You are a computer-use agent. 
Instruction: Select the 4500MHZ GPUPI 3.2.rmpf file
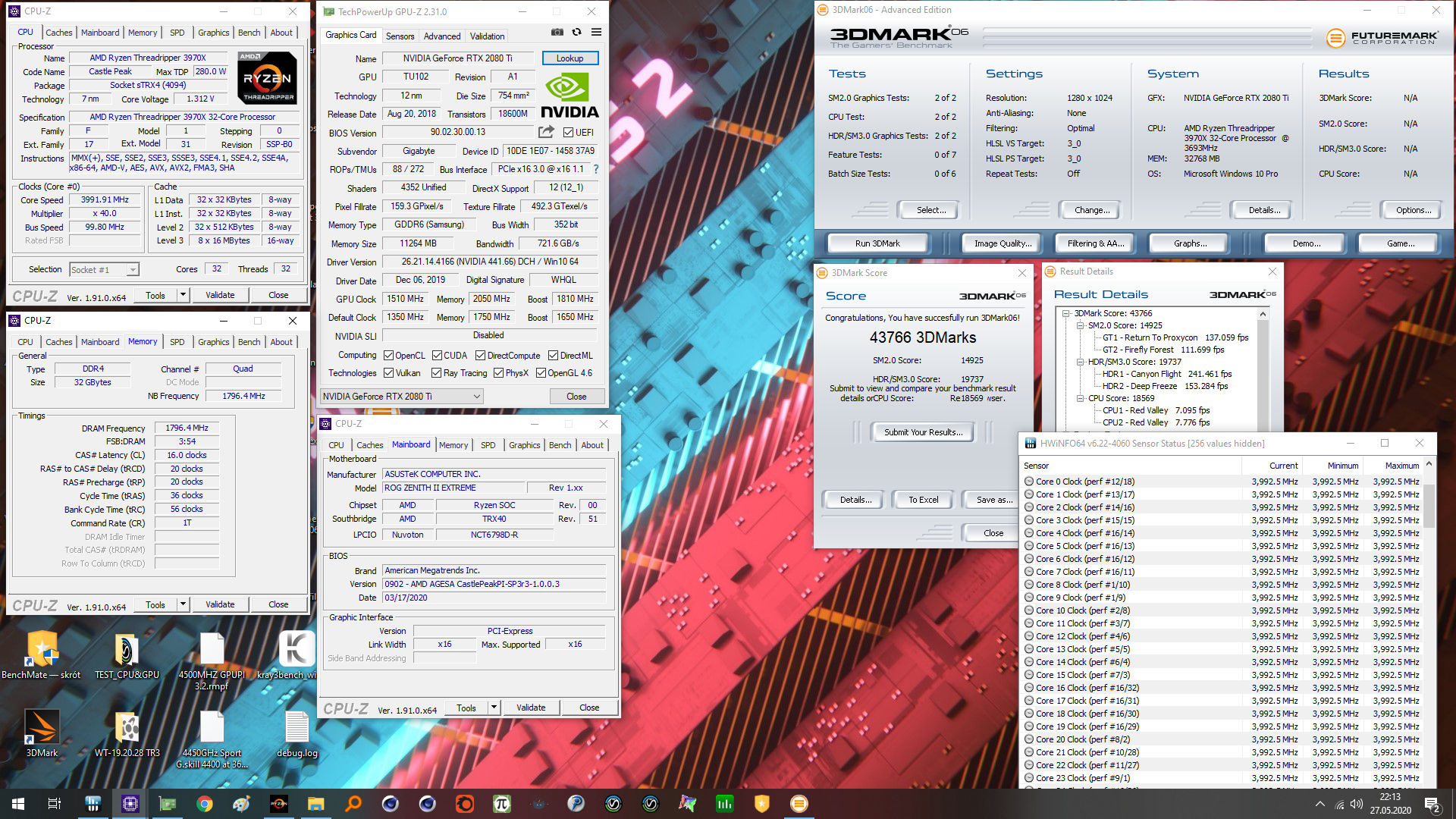click(212, 660)
